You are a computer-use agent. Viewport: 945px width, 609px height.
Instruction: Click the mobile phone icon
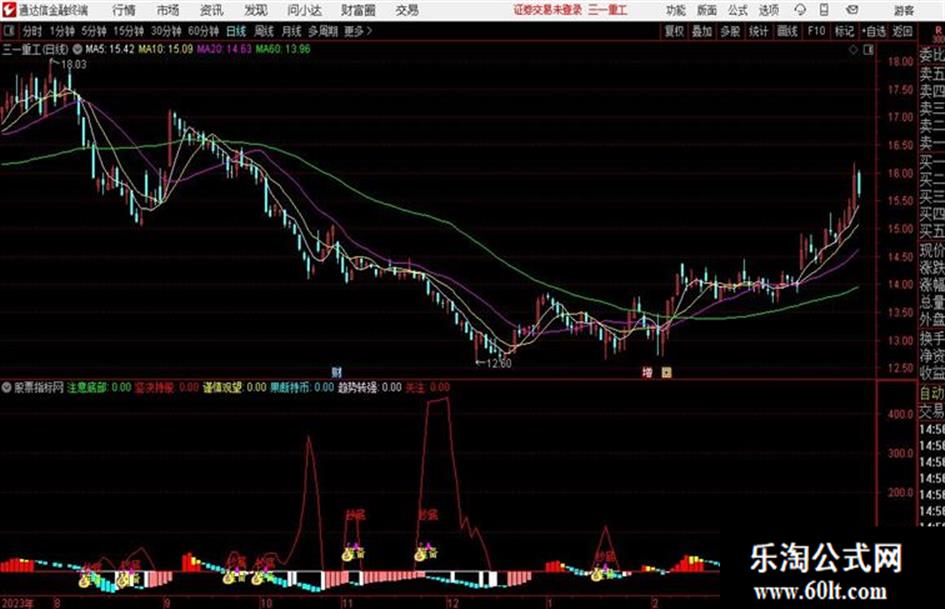(x=824, y=10)
